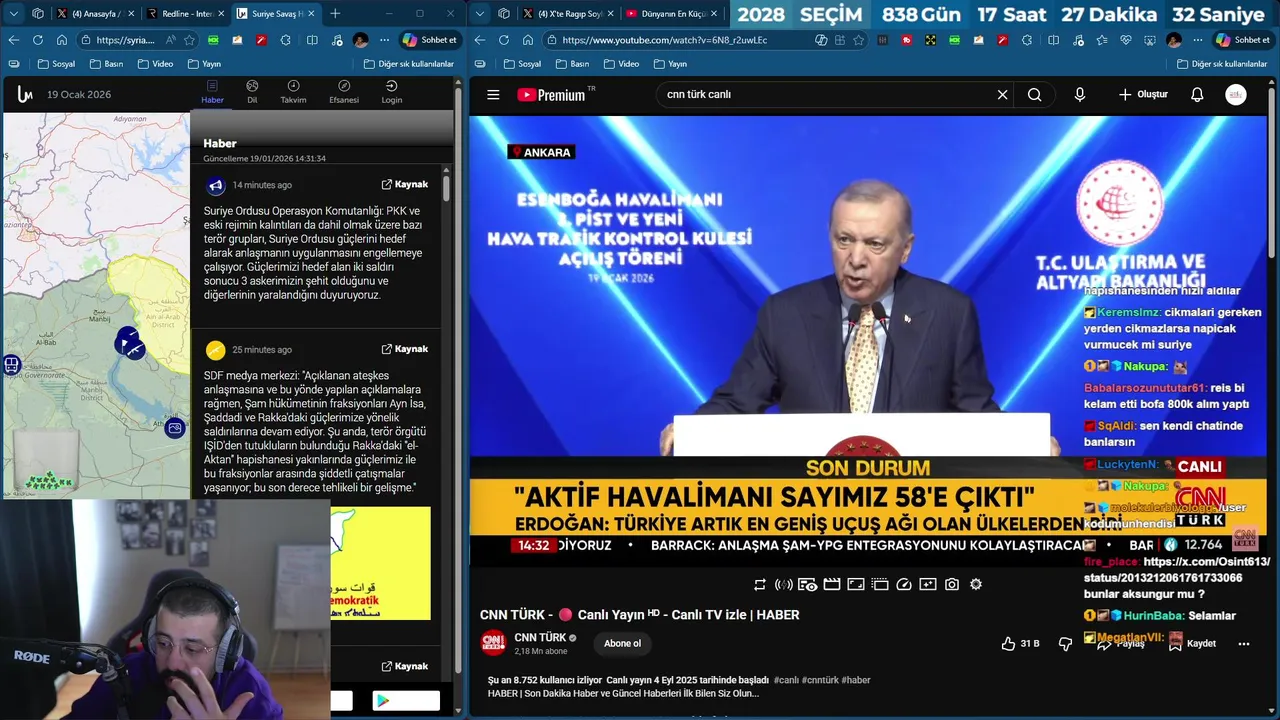Expand the tab search dropdown in the left browser

click(13, 14)
